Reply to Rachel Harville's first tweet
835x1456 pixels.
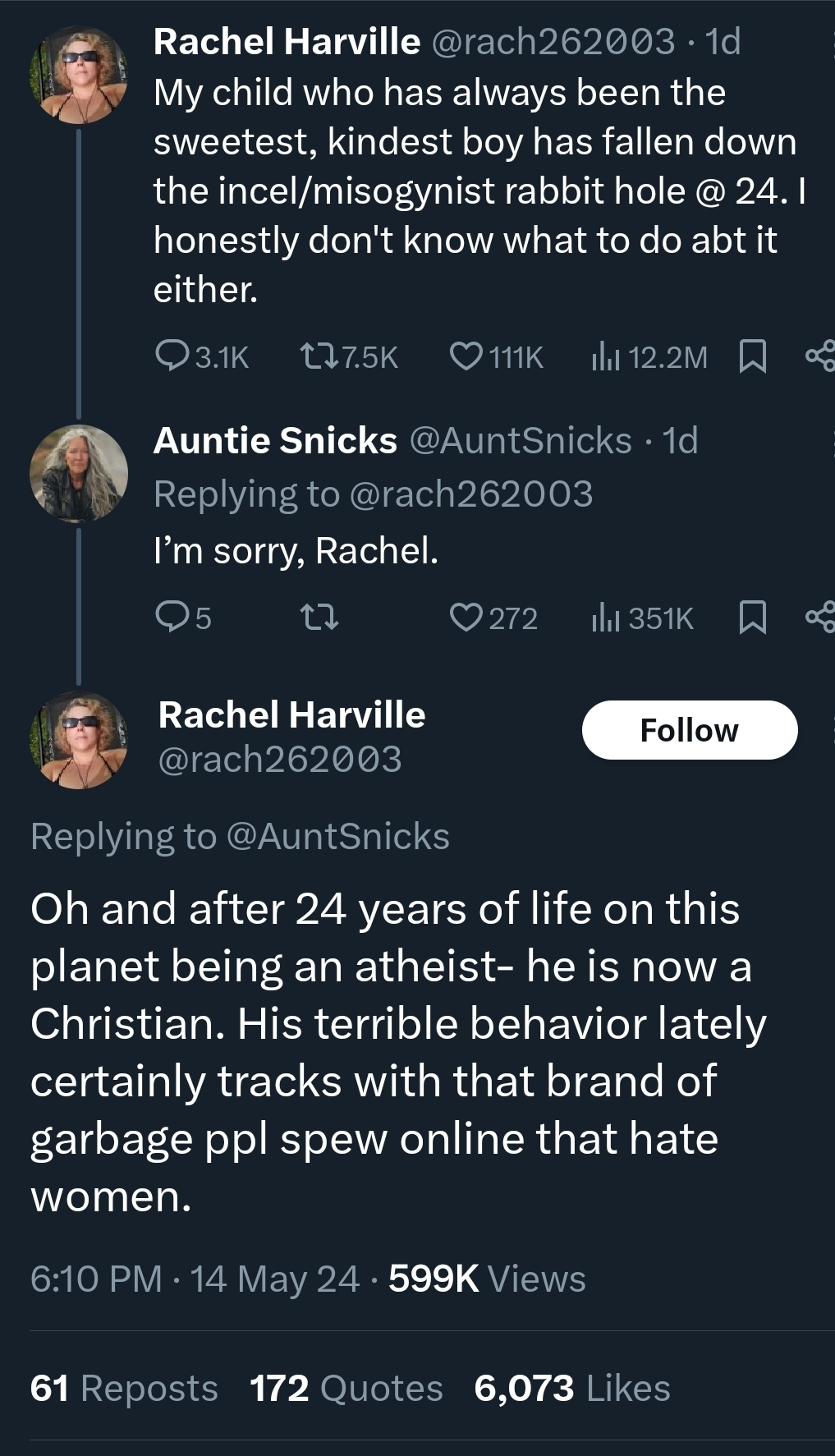172,356
